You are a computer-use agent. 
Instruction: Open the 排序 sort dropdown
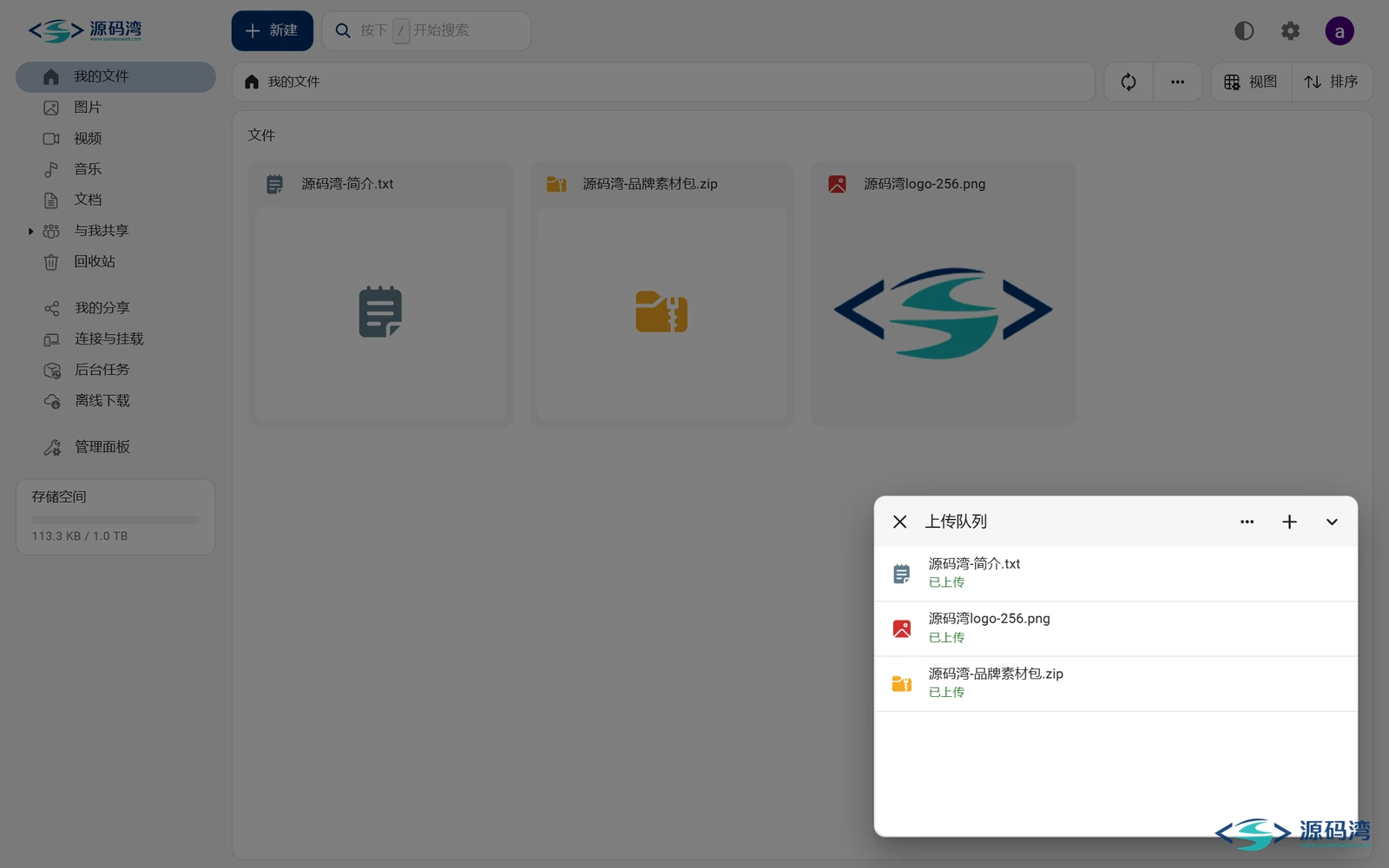(x=1332, y=82)
